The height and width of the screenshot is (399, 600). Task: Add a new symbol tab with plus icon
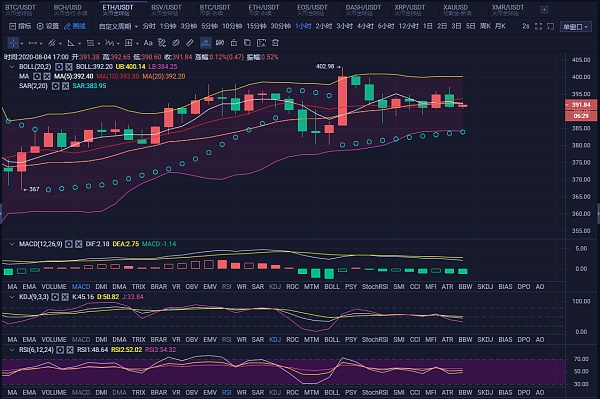tap(544, 10)
